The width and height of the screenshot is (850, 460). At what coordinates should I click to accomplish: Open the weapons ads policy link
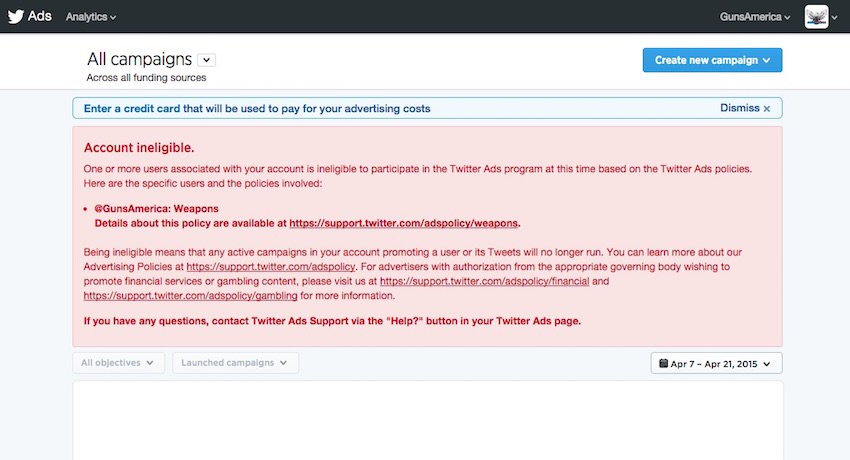[404, 223]
